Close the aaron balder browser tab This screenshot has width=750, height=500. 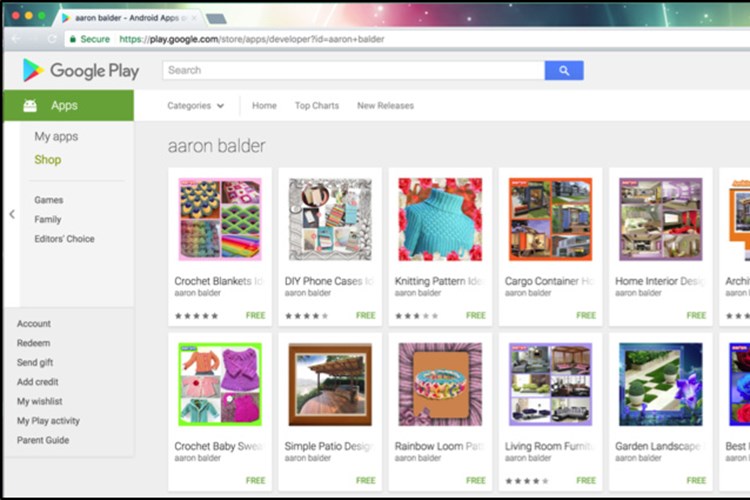194,18
